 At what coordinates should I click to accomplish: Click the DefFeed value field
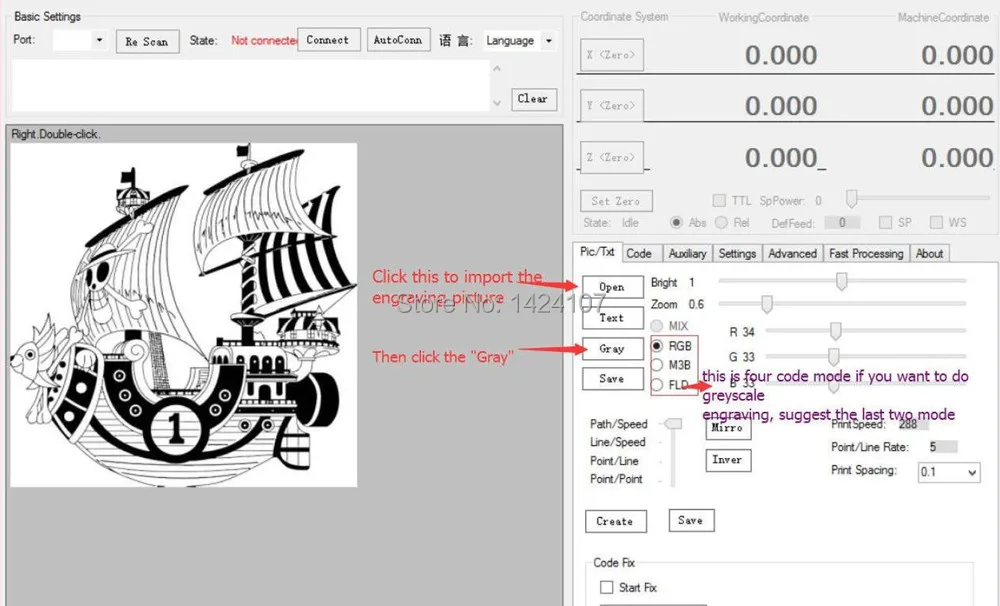pos(842,223)
